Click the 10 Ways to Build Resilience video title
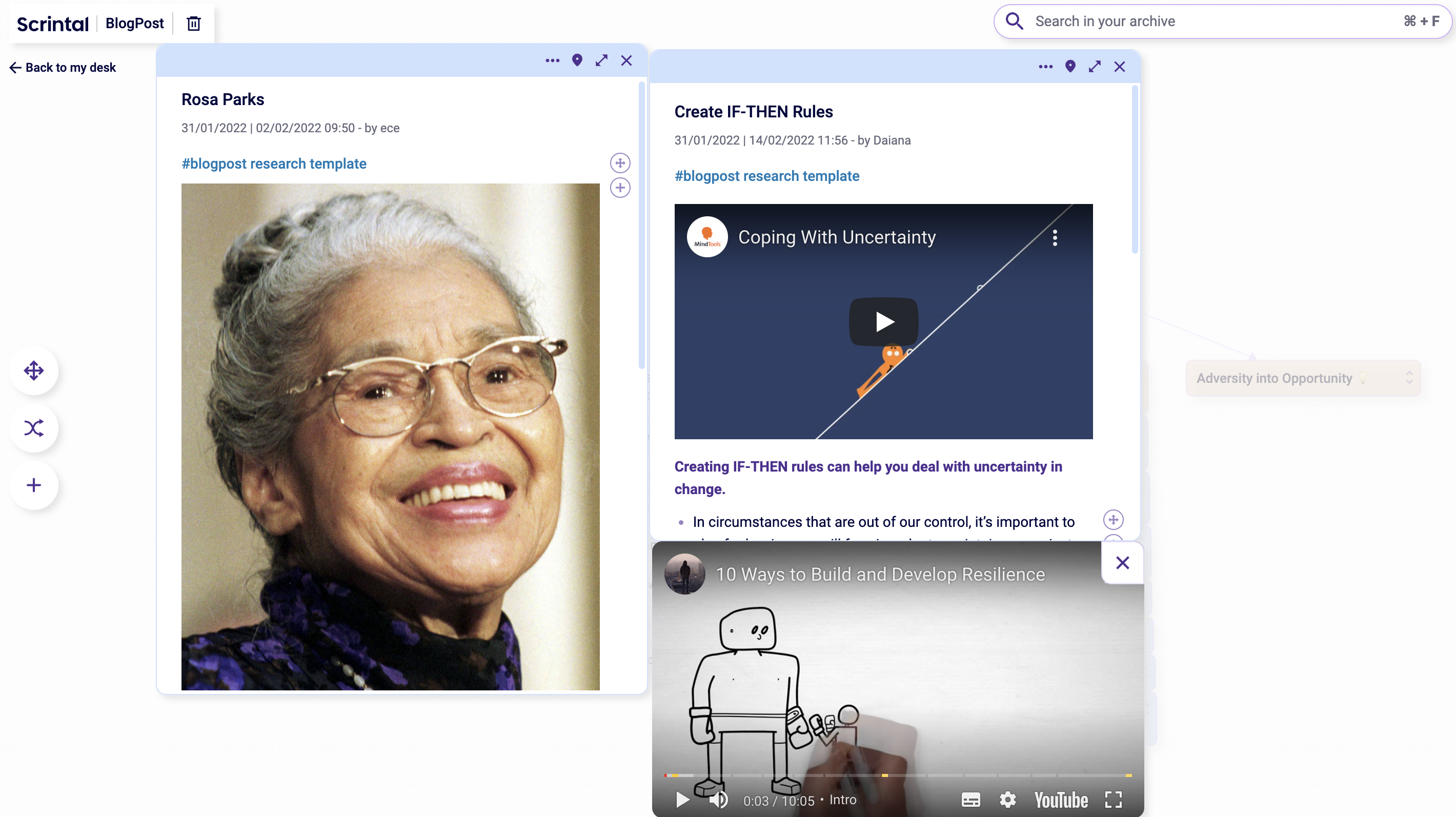 click(880, 575)
